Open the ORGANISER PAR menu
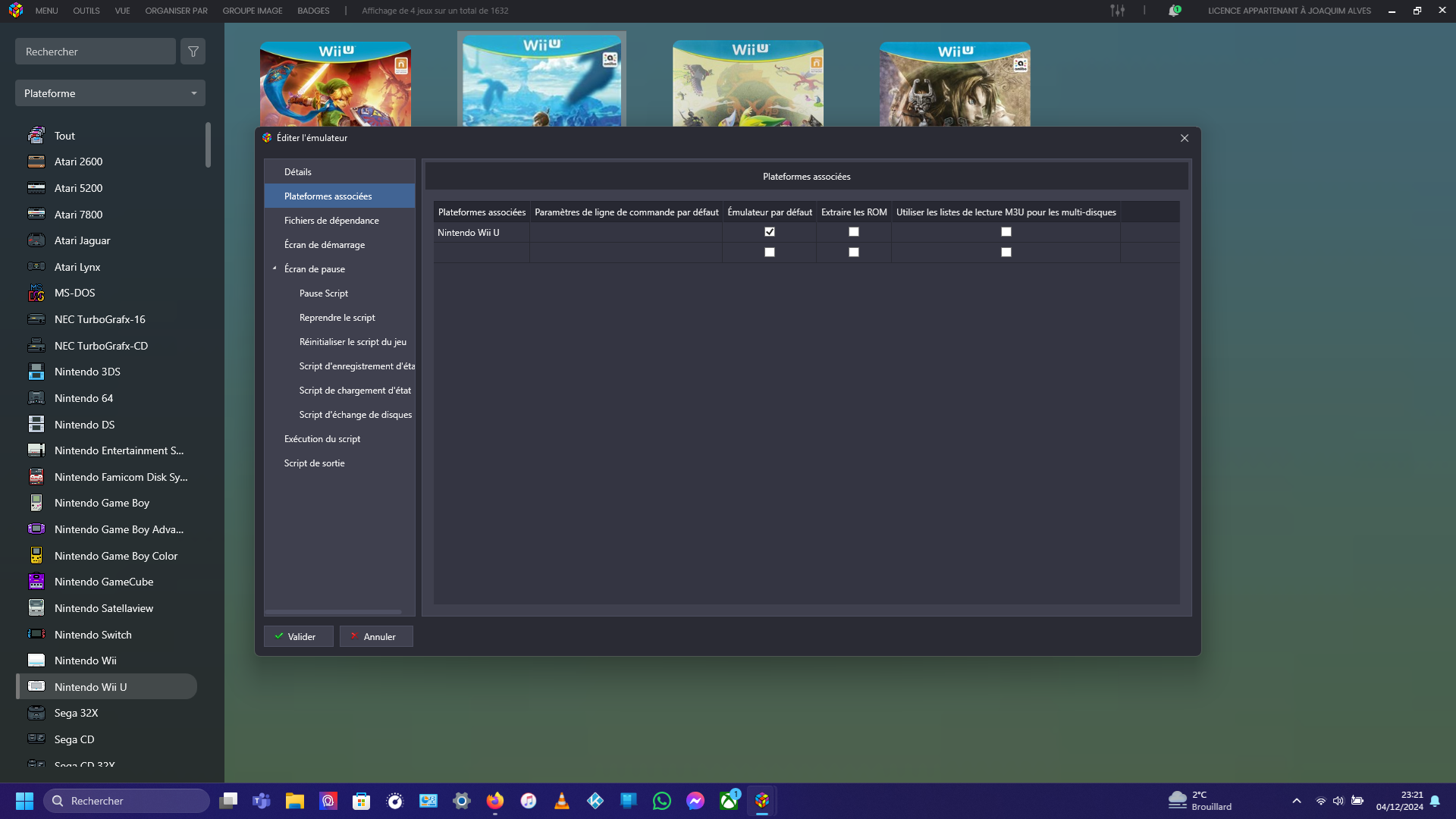The height and width of the screenshot is (819, 1456). coord(176,11)
